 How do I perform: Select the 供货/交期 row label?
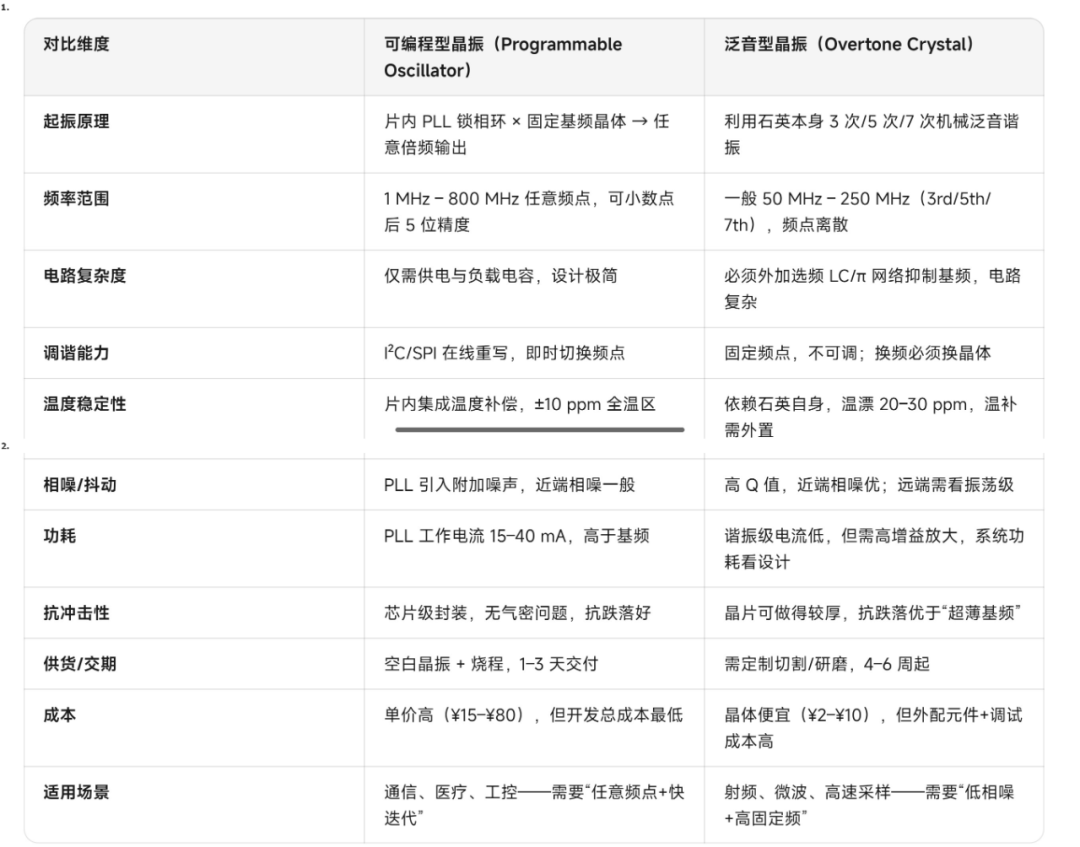[80, 664]
